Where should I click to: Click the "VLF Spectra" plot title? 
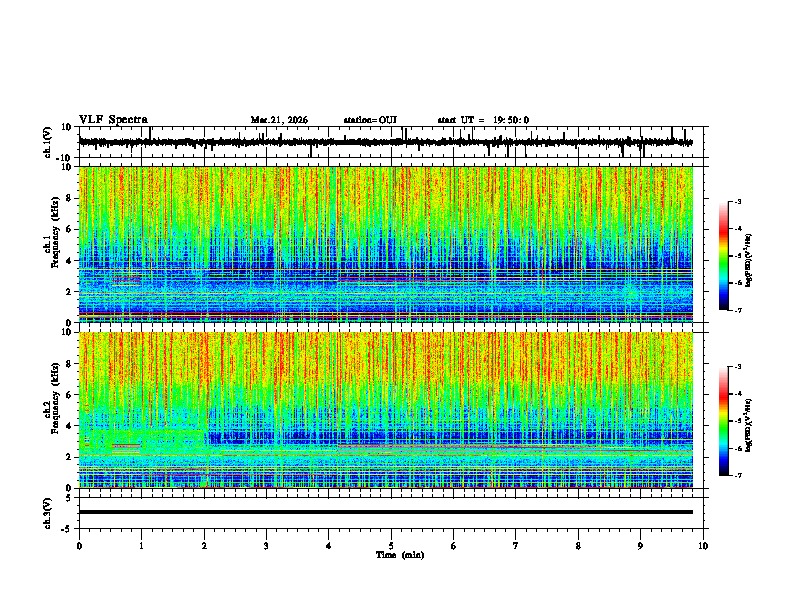[114, 119]
